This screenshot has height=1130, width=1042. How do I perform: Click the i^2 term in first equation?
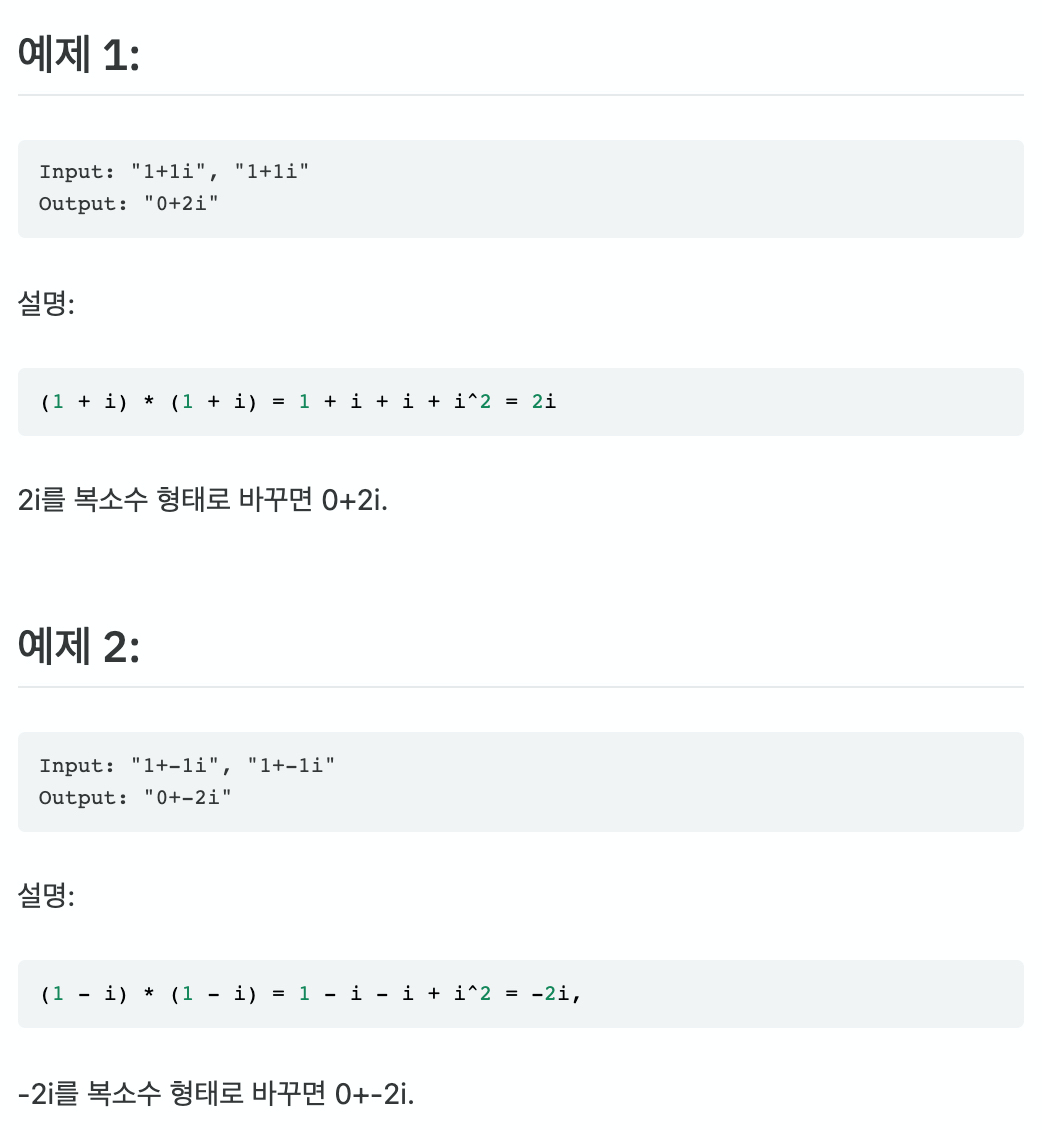(472, 401)
